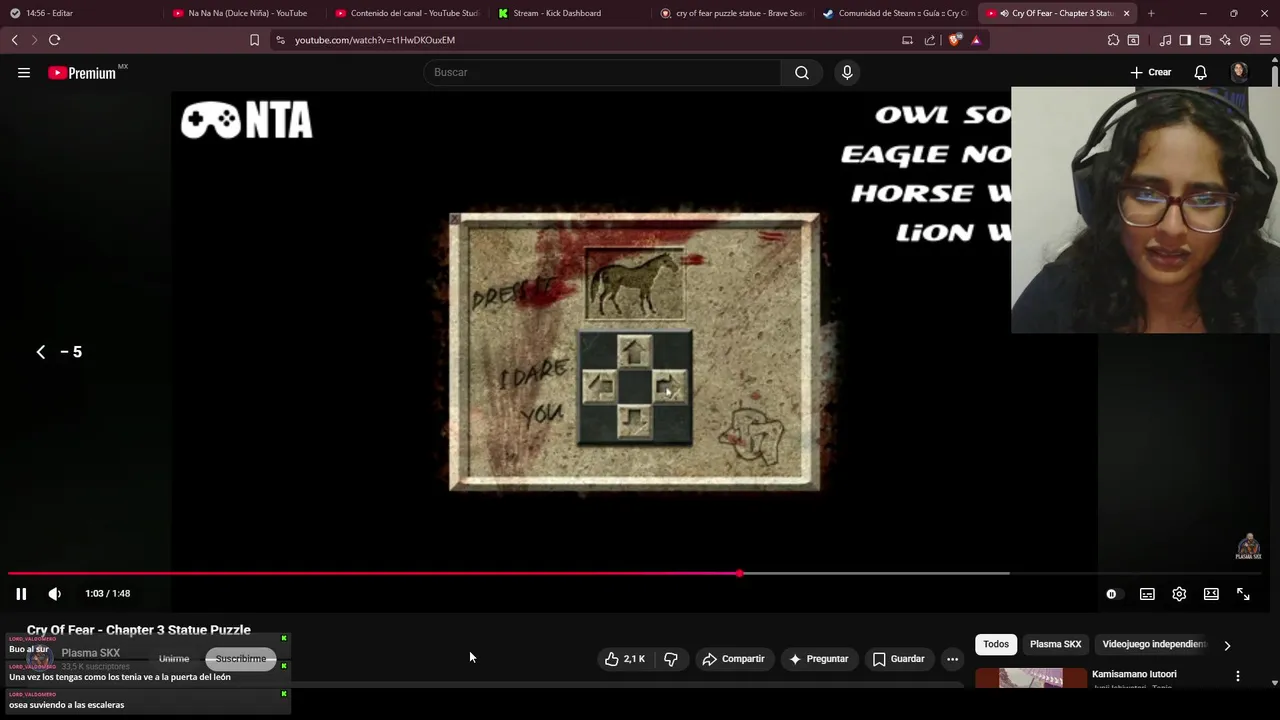
Task: Pause the YouTube video
Action: click(21, 594)
